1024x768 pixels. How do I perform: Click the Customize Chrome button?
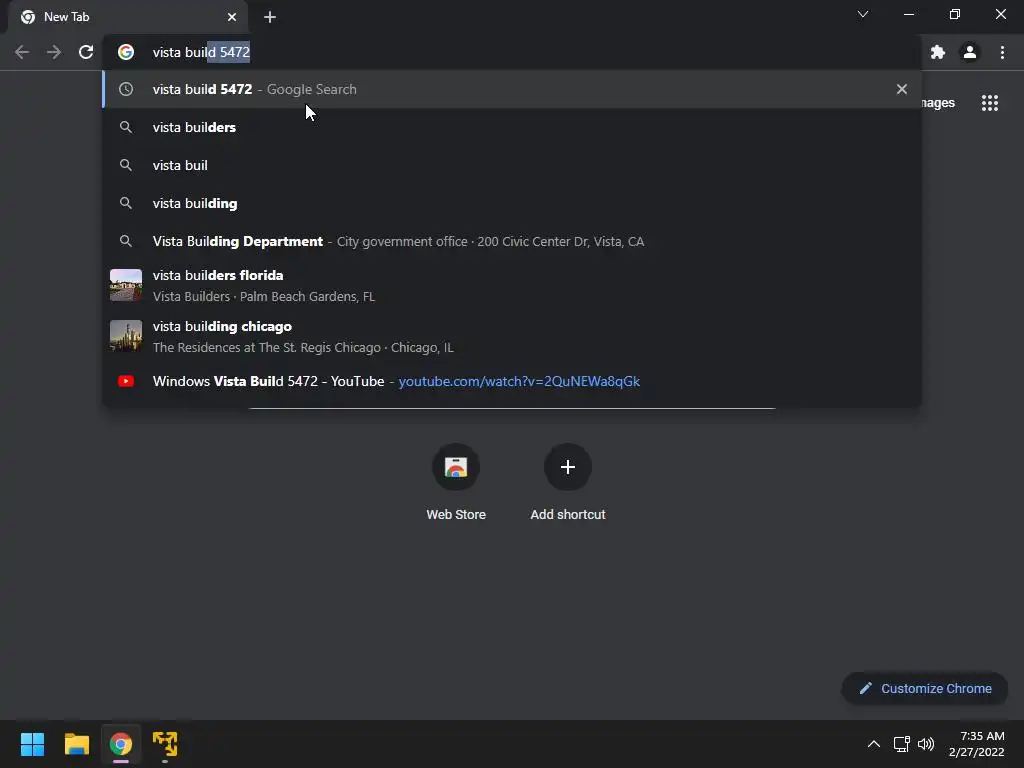(x=925, y=688)
